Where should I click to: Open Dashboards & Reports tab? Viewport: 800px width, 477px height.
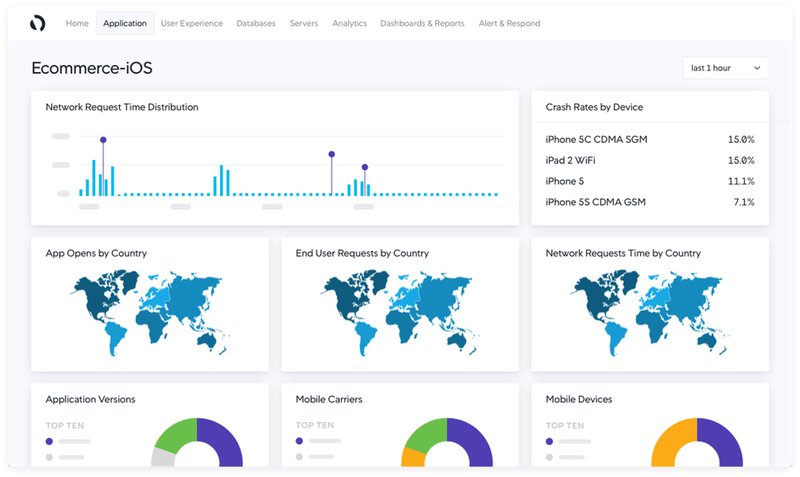pos(422,23)
